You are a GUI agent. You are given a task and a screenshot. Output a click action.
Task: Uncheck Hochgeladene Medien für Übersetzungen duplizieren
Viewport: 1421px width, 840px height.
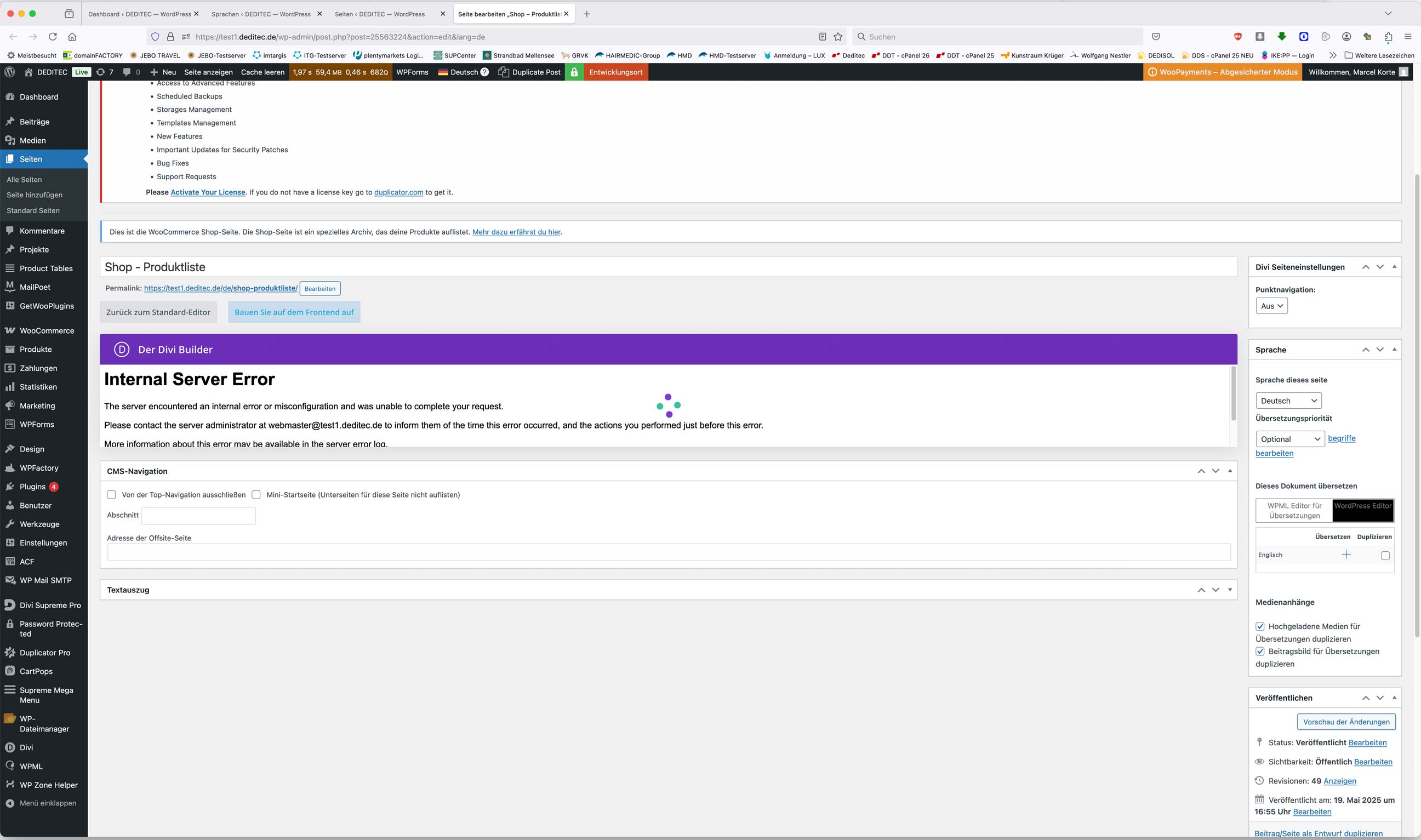coord(1260,626)
